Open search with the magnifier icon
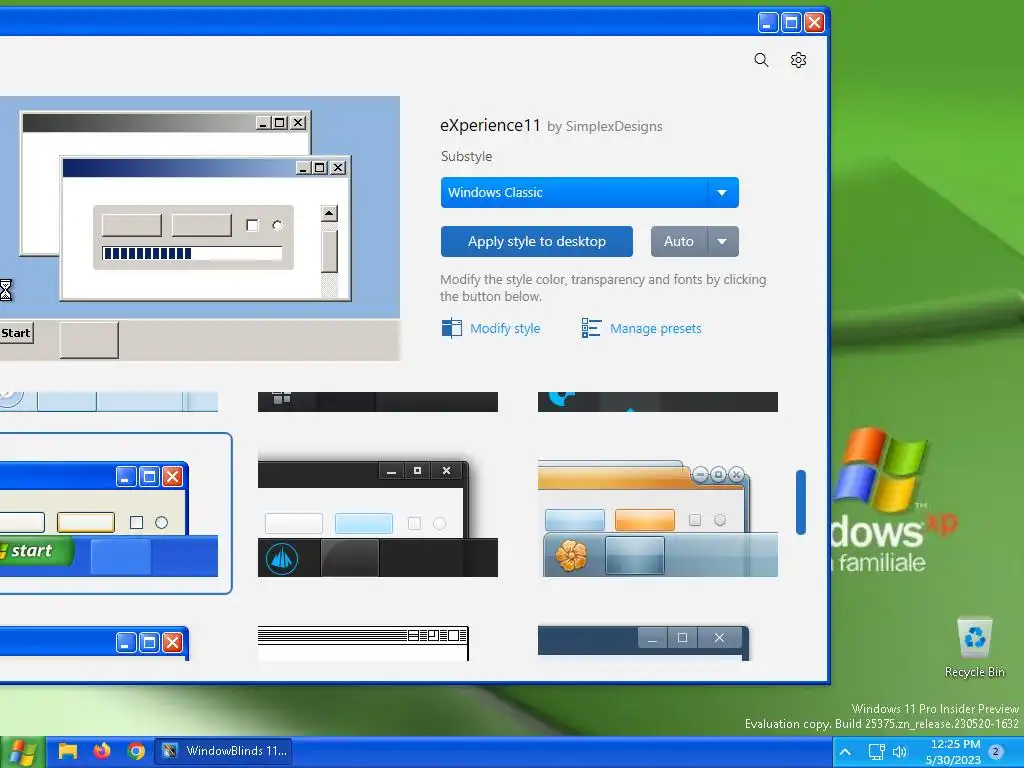 tap(761, 60)
